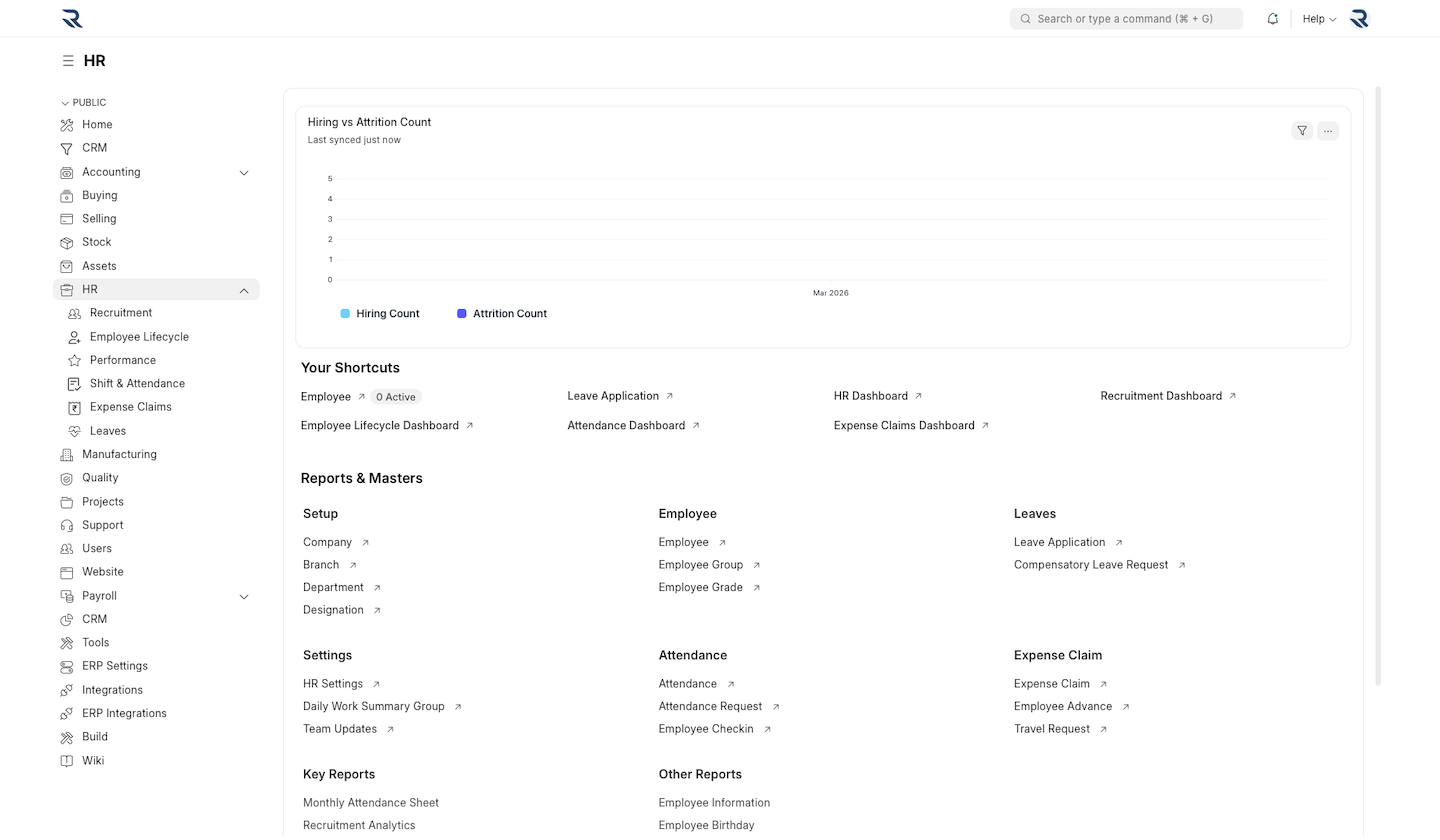The width and height of the screenshot is (1440, 840).
Task: Open the chart filter icon
Action: tap(1301, 130)
